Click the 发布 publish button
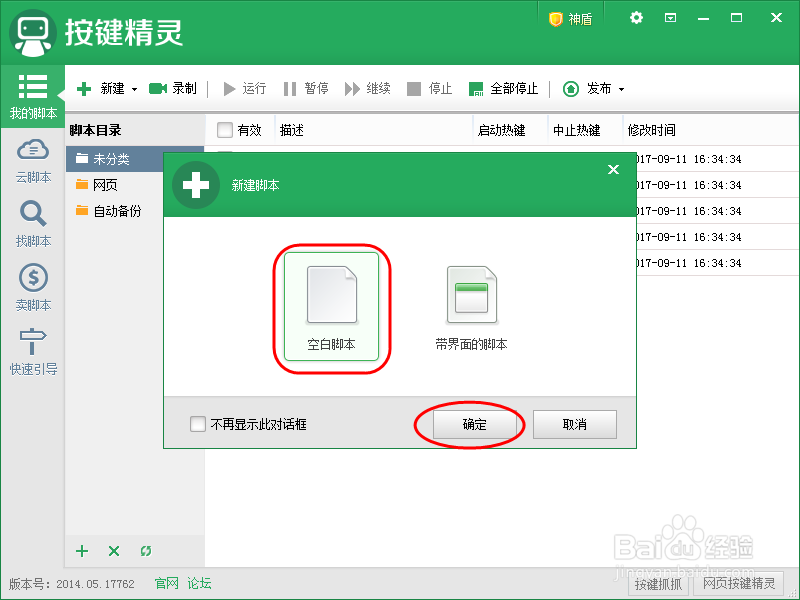This screenshot has height=600, width=800. tap(587, 89)
